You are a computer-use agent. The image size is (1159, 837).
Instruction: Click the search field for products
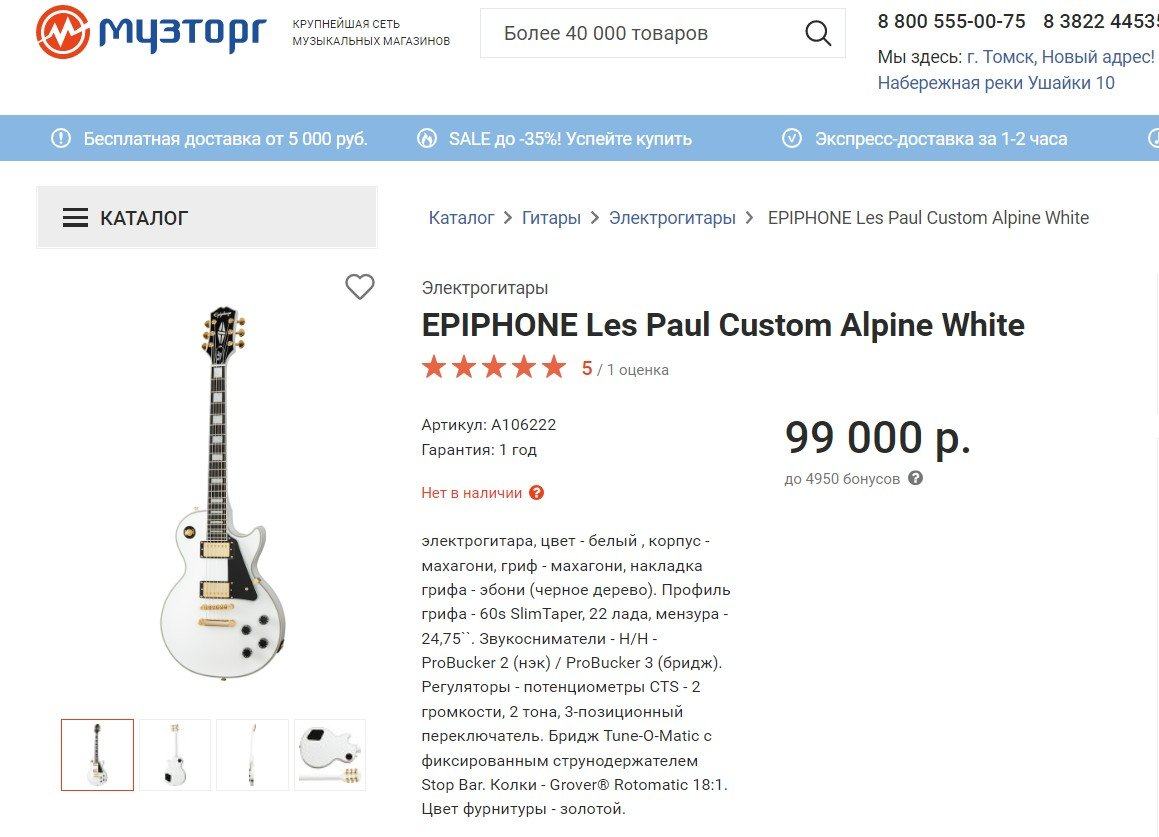pyautogui.click(x=640, y=34)
